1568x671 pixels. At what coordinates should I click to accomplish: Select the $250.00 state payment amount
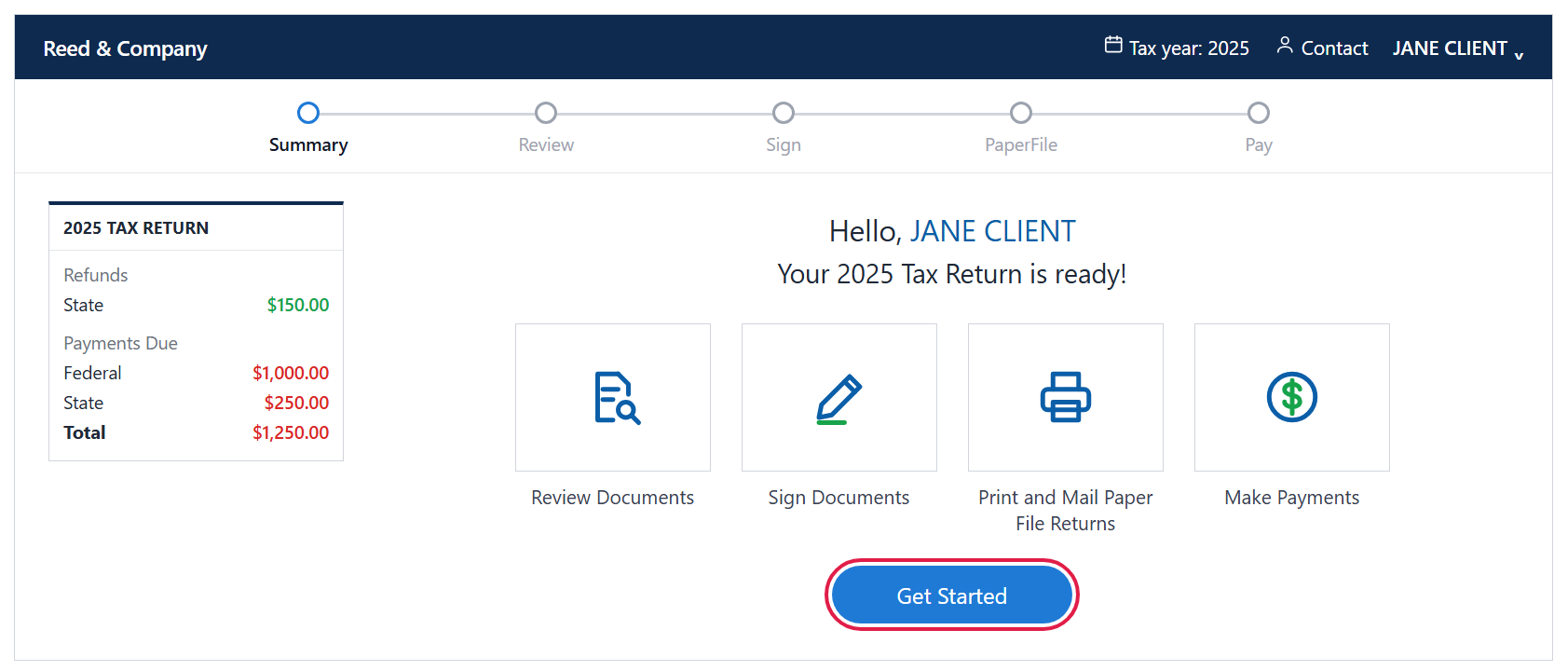(296, 403)
